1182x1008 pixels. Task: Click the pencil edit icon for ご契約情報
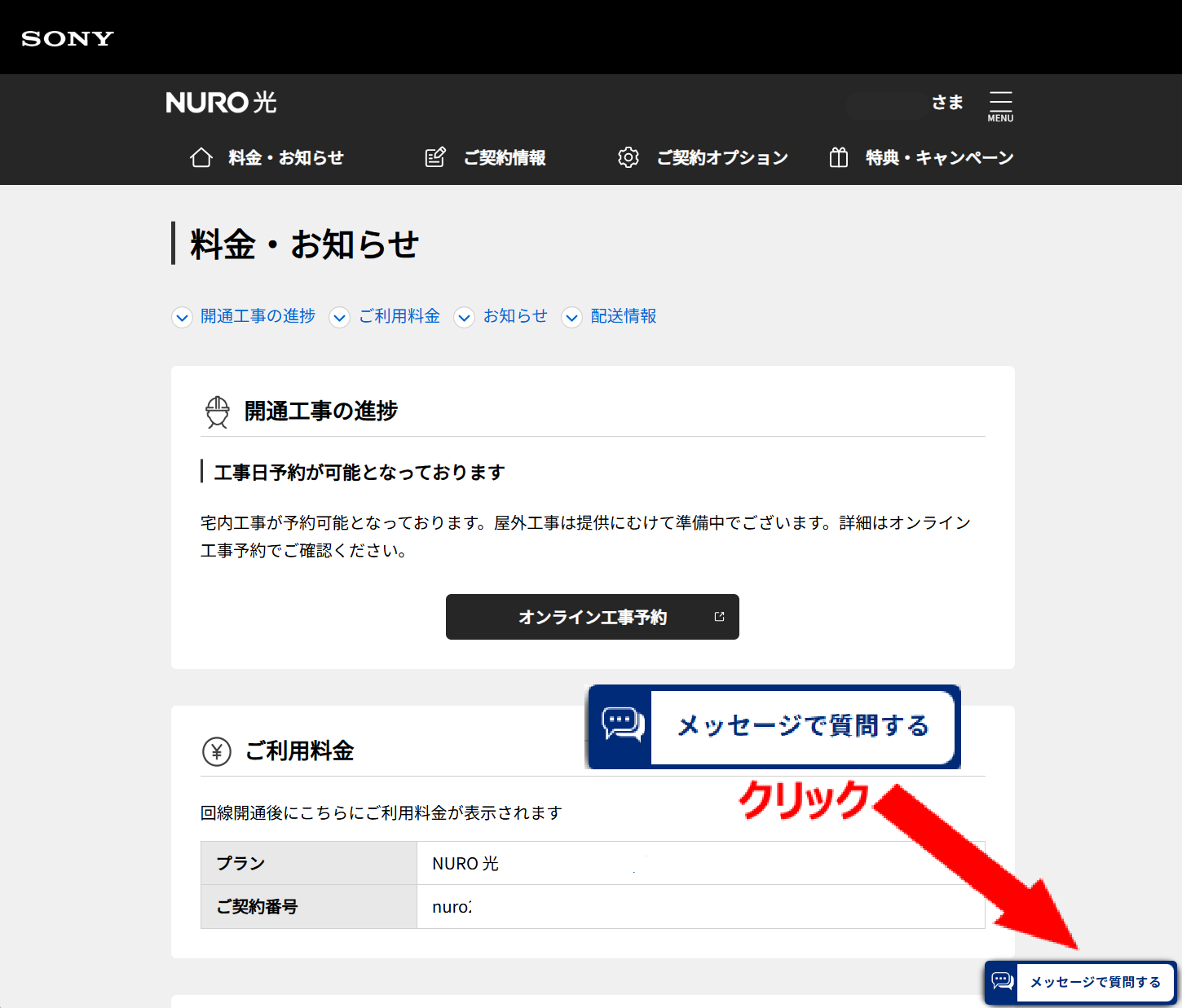pyautogui.click(x=435, y=157)
